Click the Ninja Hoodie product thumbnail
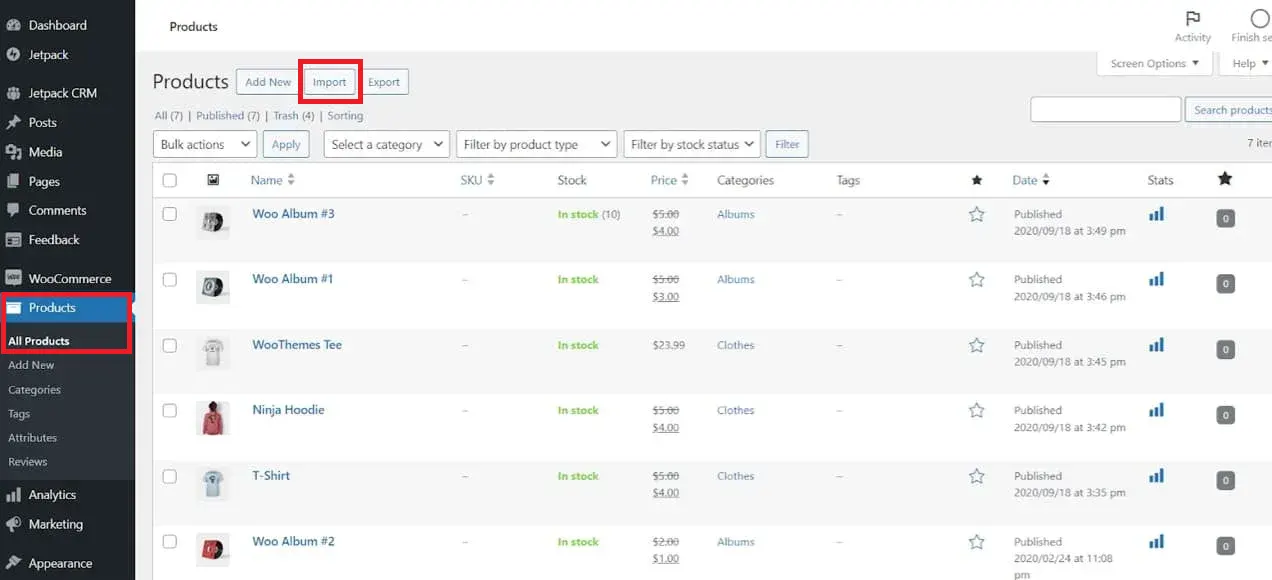Screen dimensions: 1272x580 (213, 418)
